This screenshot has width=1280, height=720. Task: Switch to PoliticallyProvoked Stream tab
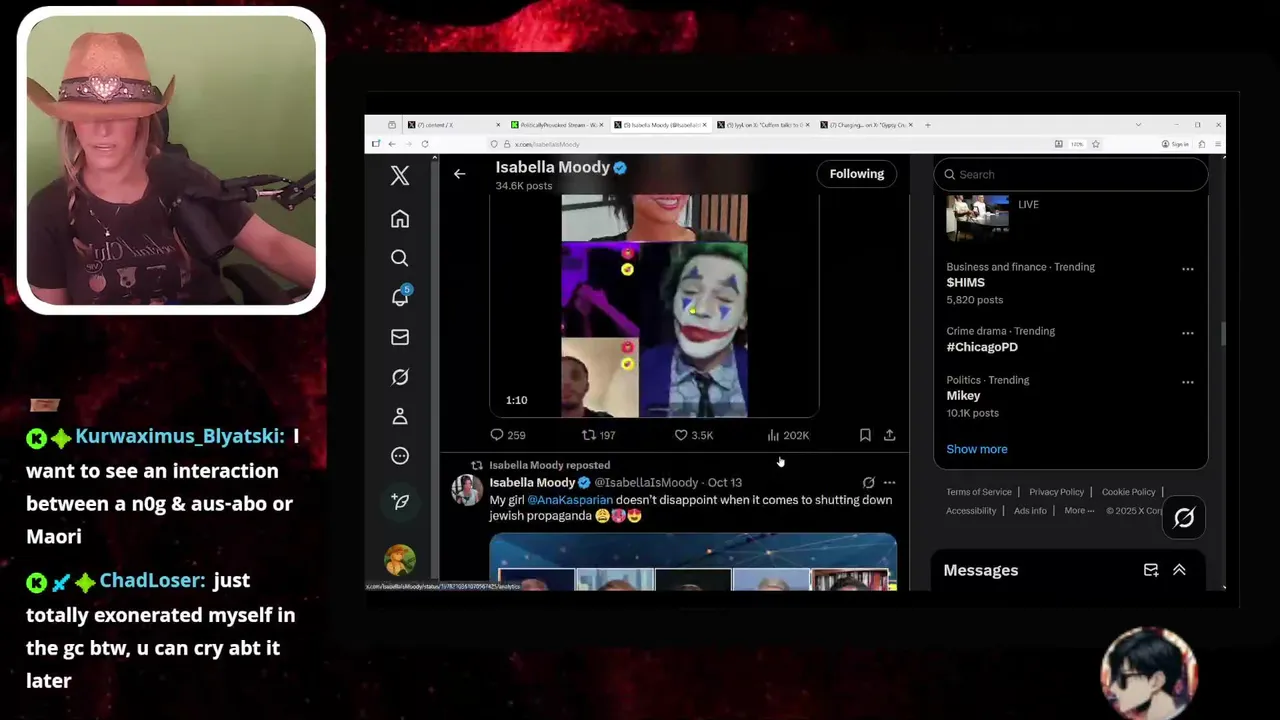point(557,125)
